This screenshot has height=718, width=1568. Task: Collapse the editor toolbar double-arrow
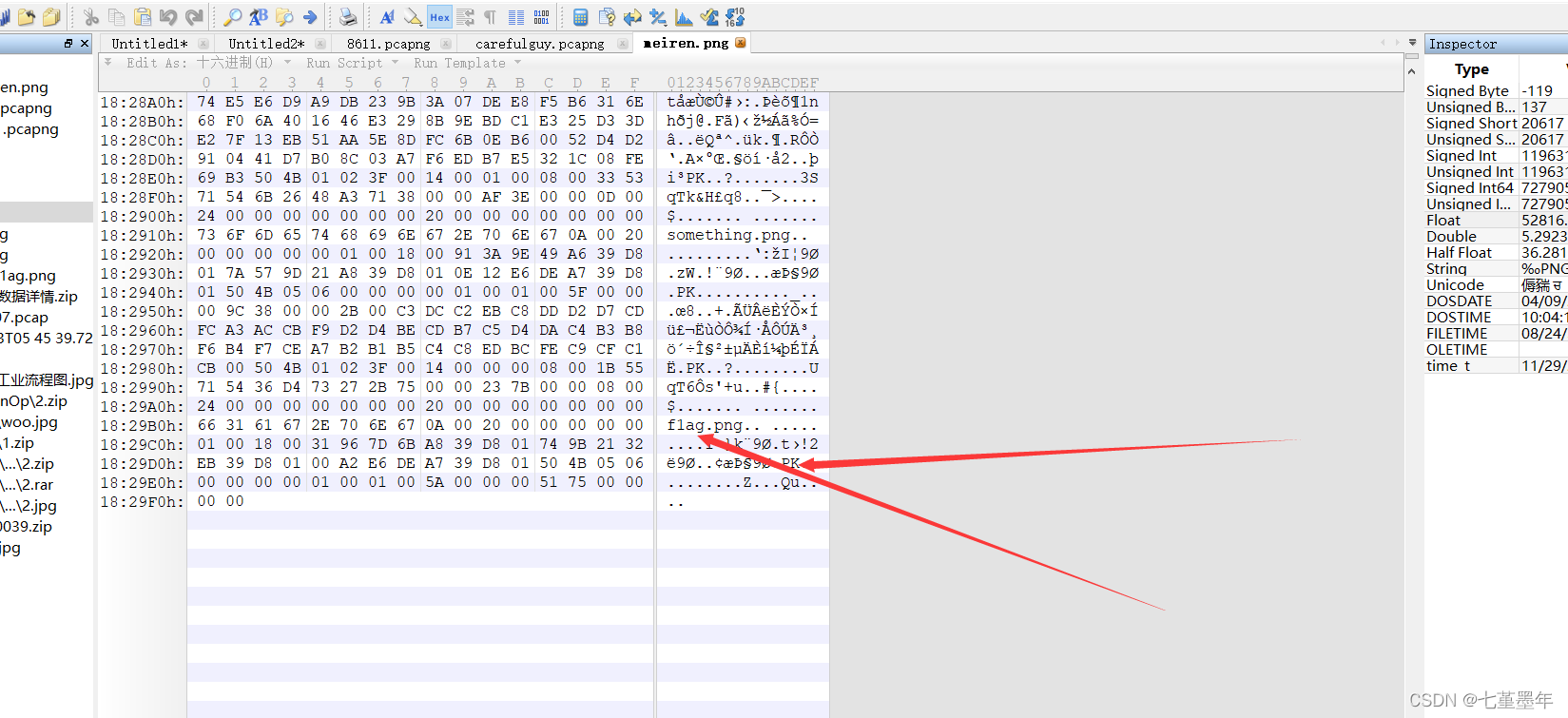pos(107,62)
